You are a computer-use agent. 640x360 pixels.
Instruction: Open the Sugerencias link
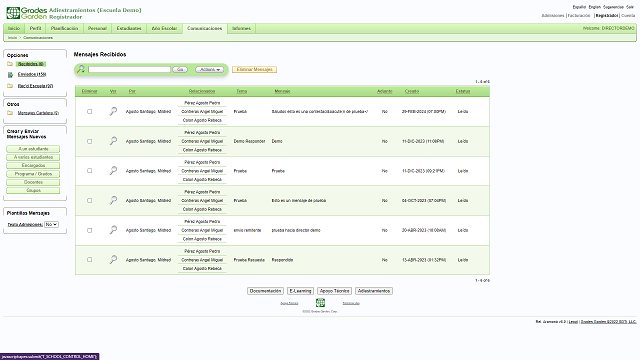tap(613, 7)
